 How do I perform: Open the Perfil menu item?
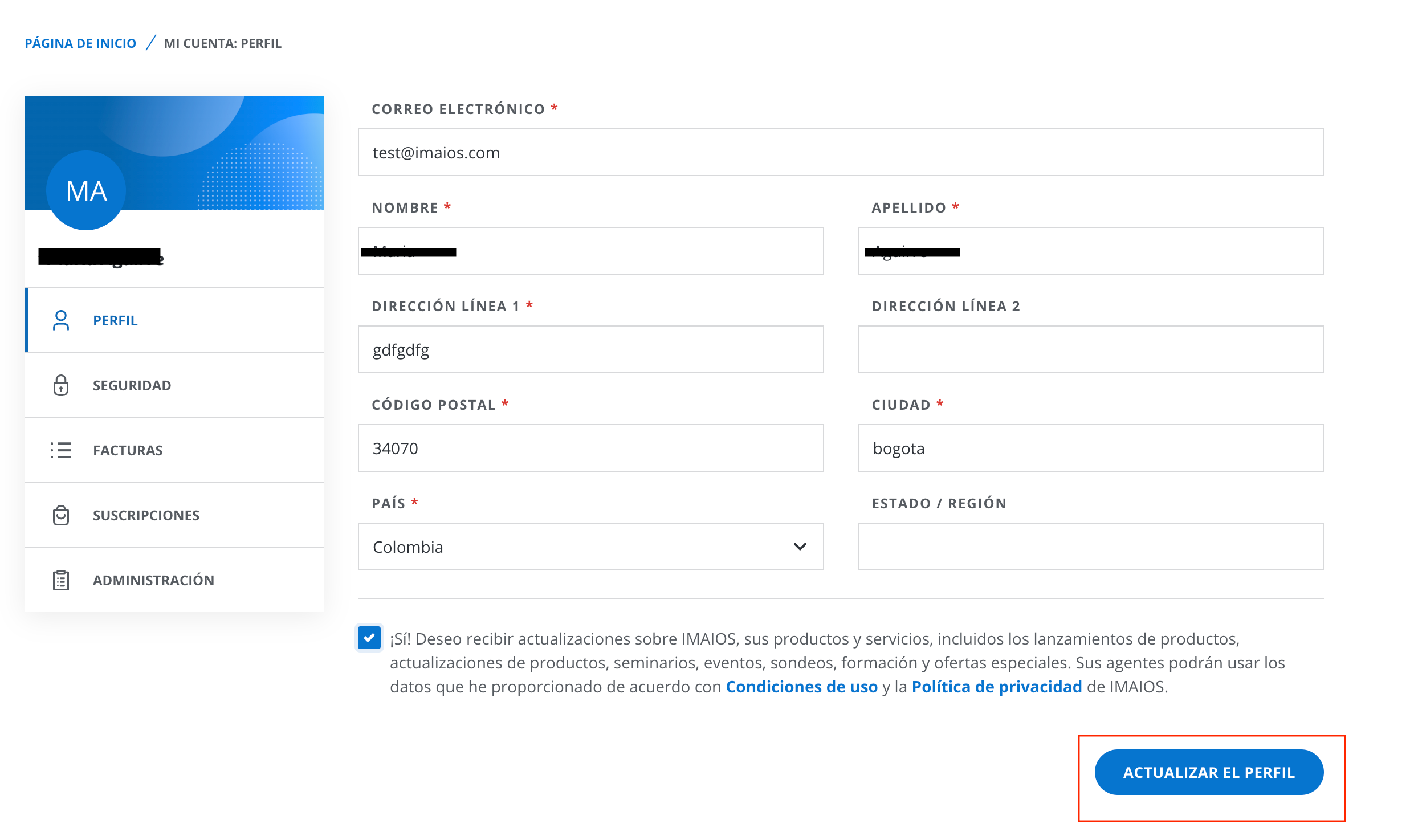pos(174,320)
